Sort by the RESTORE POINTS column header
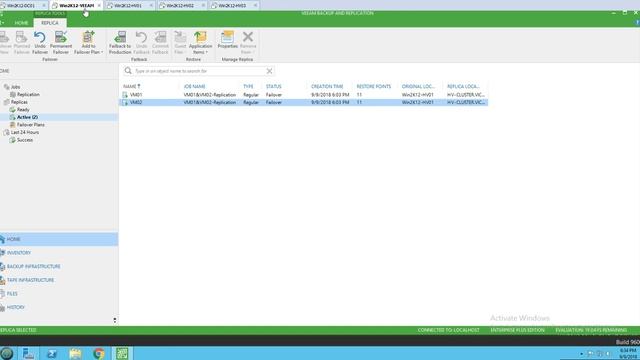Image resolution: width=640 pixels, height=360 pixels. (373, 87)
